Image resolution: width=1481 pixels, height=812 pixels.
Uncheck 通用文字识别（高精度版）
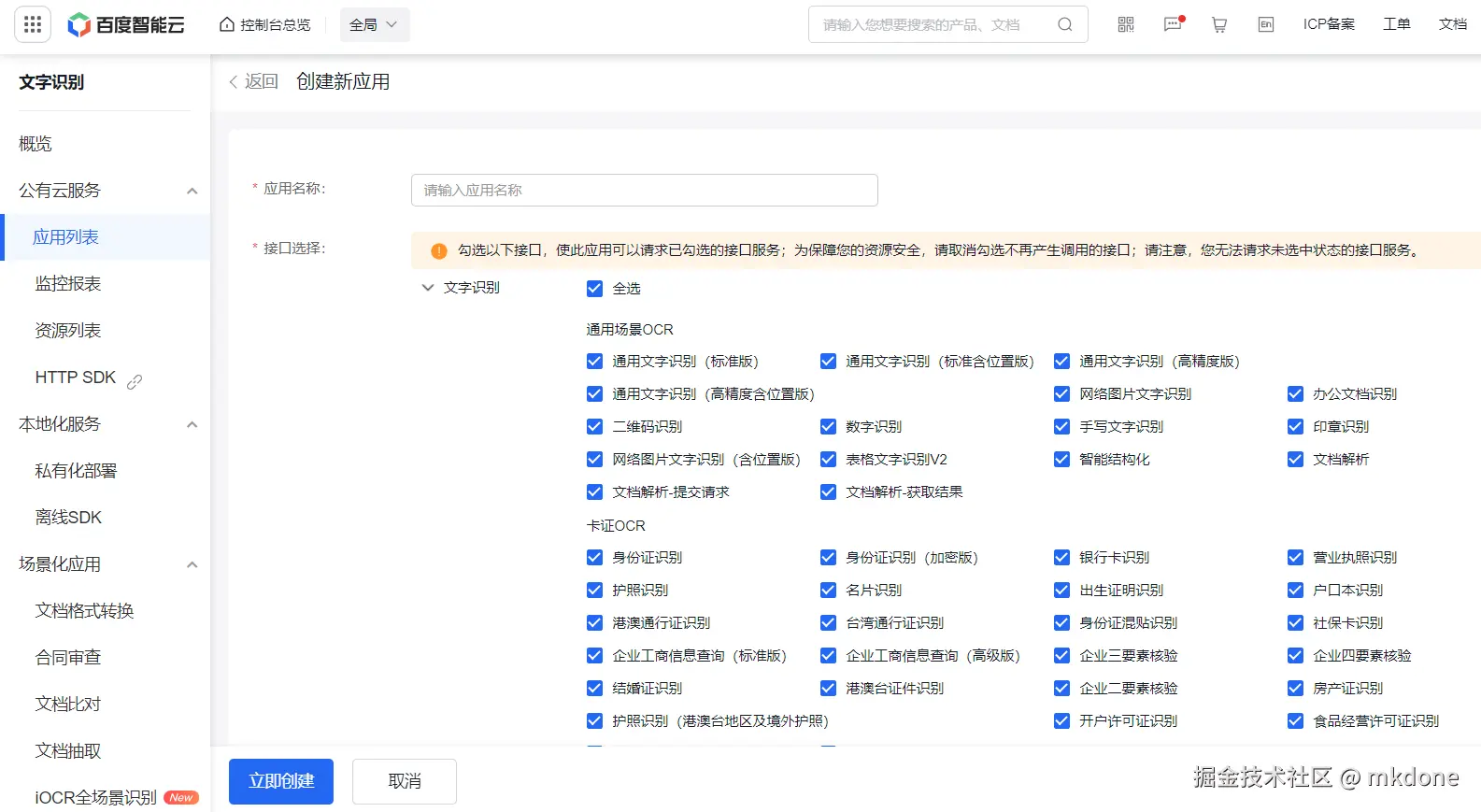[x=1061, y=362]
